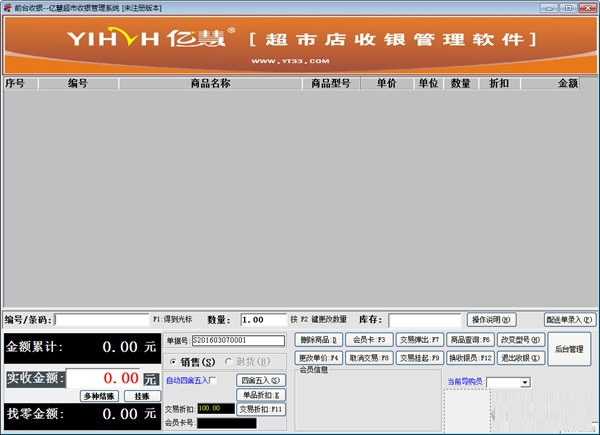Expand the 当前导购员 dropdown

point(525,382)
